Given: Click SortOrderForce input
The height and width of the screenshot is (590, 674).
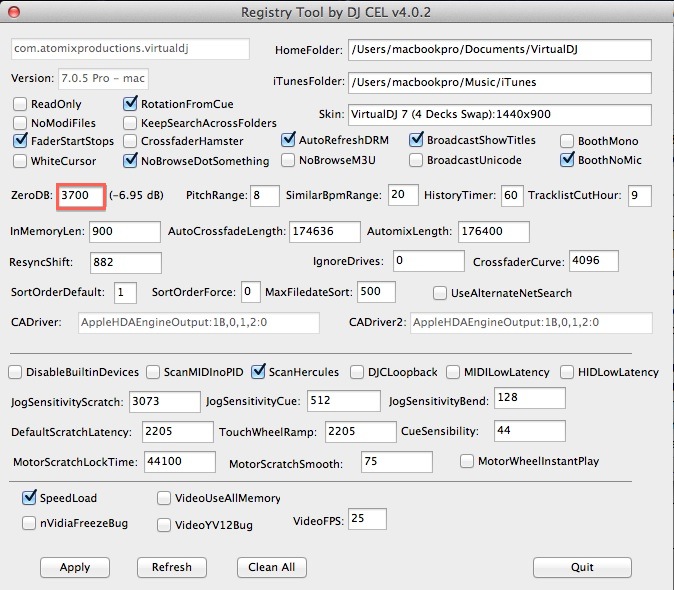Looking at the screenshot, I should 251,292.
